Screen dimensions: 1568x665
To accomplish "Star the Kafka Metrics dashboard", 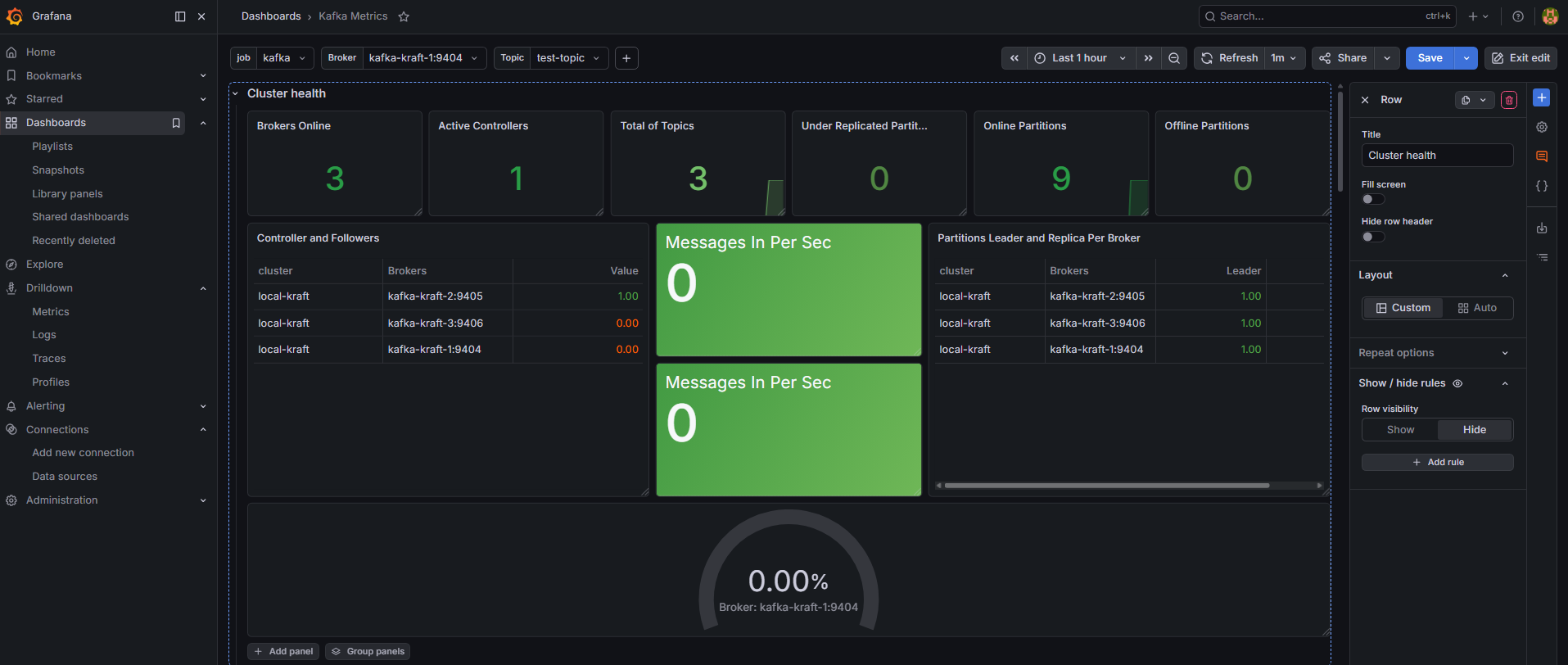I will coord(404,16).
